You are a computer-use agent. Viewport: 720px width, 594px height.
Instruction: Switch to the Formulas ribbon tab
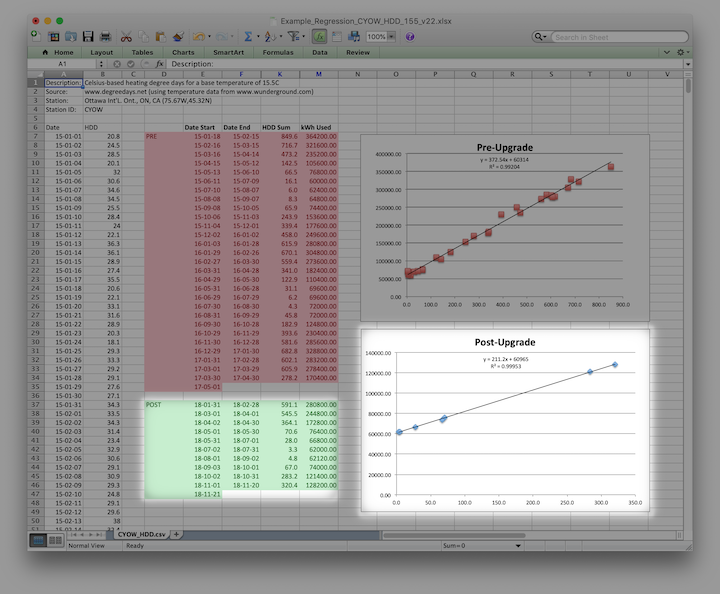coord(278,52)
